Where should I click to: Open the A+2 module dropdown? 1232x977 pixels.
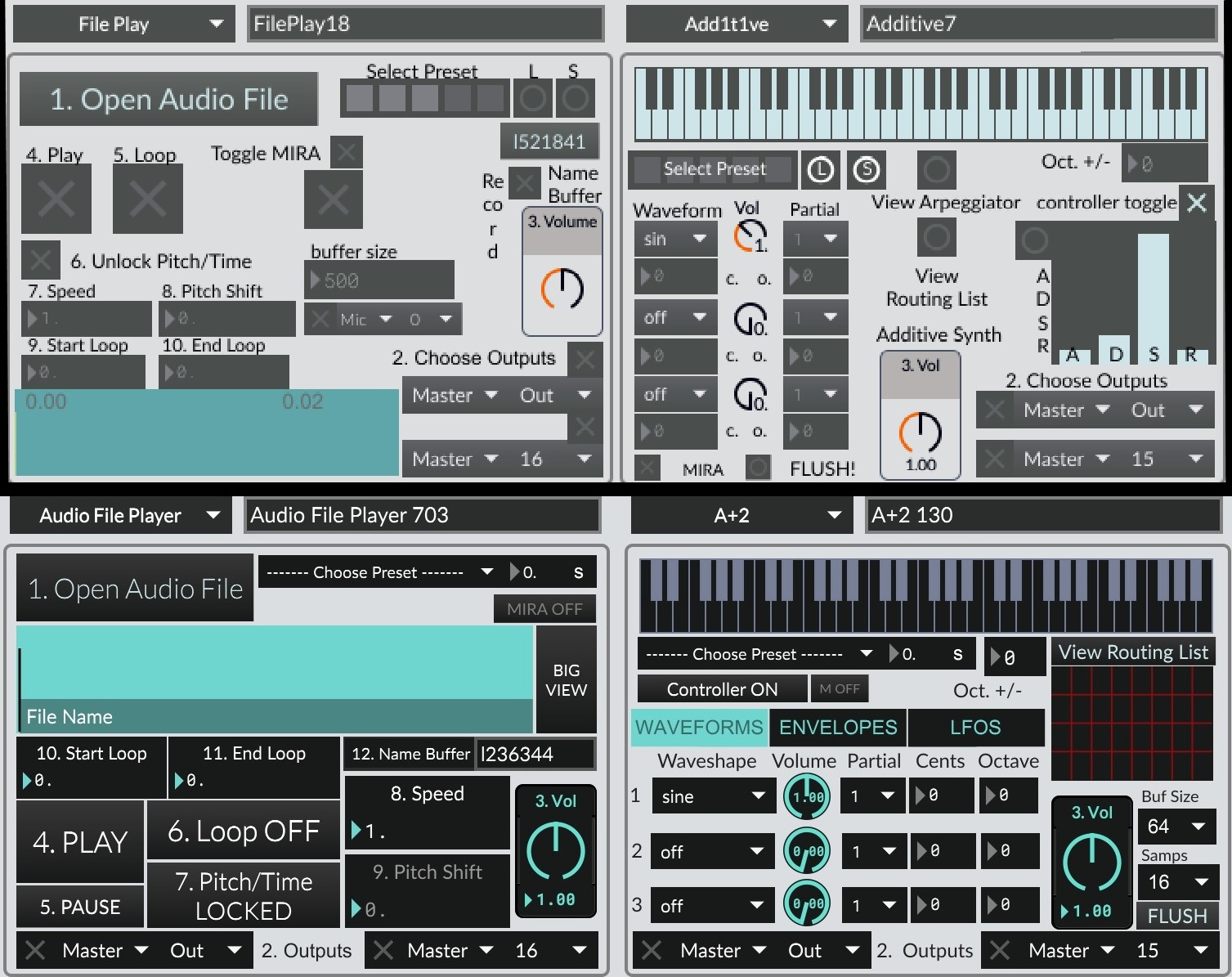point(742,515)
